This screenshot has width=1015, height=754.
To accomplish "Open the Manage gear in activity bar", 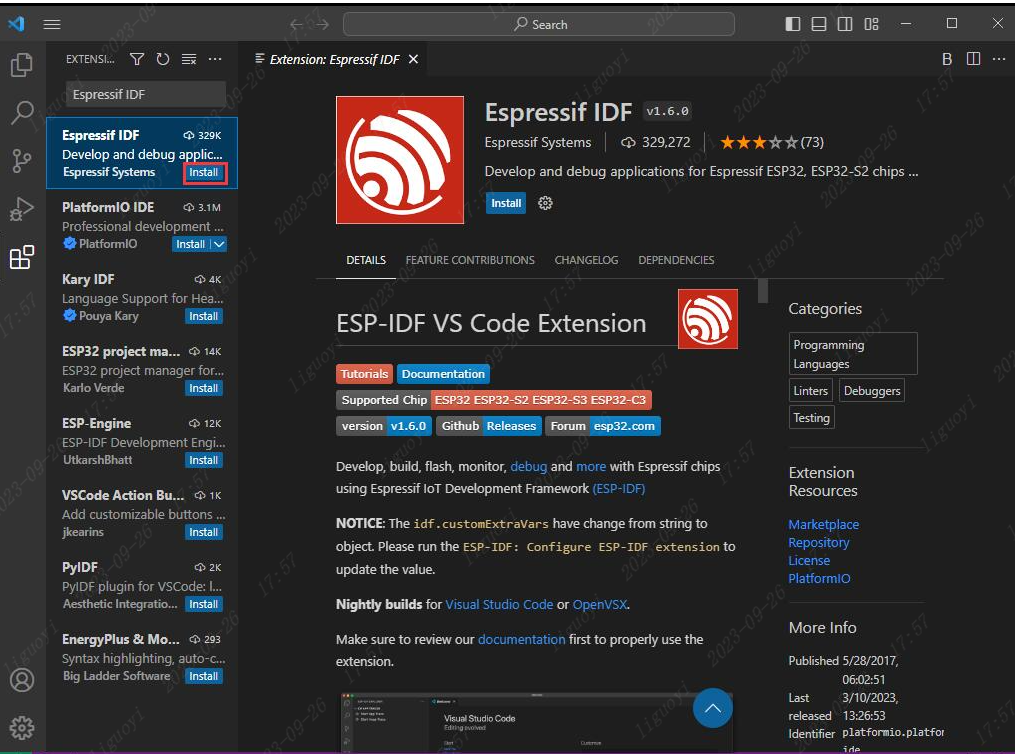I will (x=22, y=727).
